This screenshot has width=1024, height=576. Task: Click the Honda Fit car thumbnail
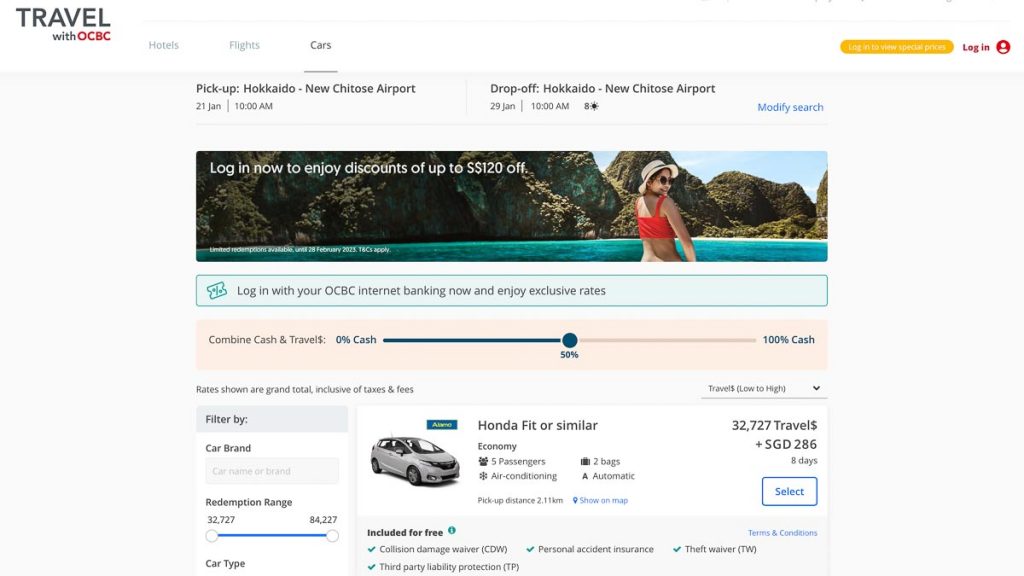tap(415, 460)
